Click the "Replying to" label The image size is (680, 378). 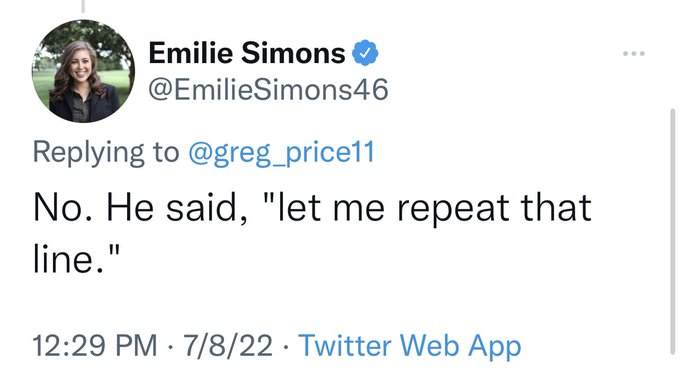click(x=106, y=153)
